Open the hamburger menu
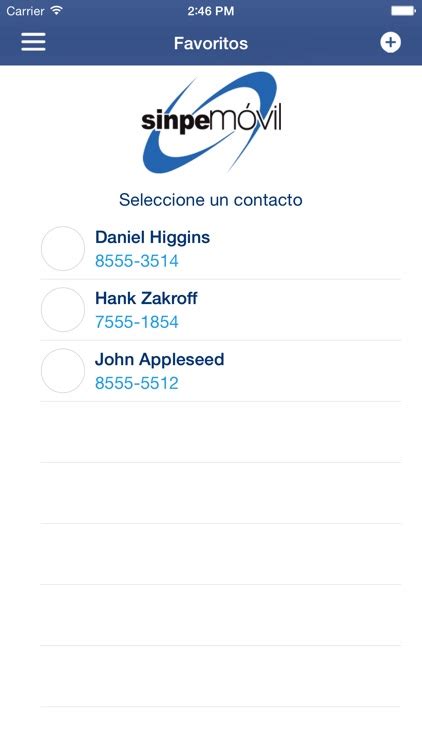This screenshot has height=750, width=422. (33, 42)
